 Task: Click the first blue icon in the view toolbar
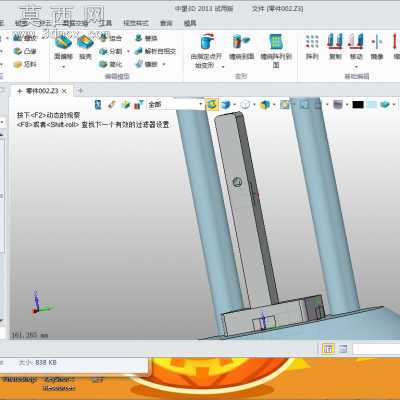click(98, 105)
